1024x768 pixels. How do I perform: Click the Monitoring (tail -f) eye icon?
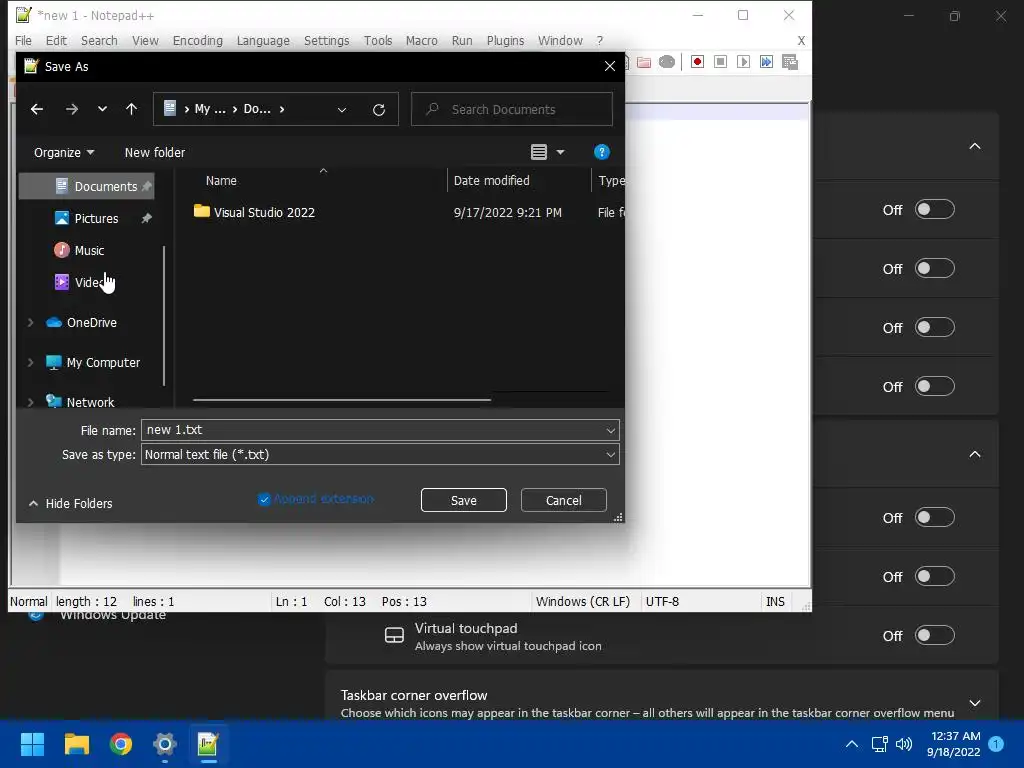[x=667, y=62]
